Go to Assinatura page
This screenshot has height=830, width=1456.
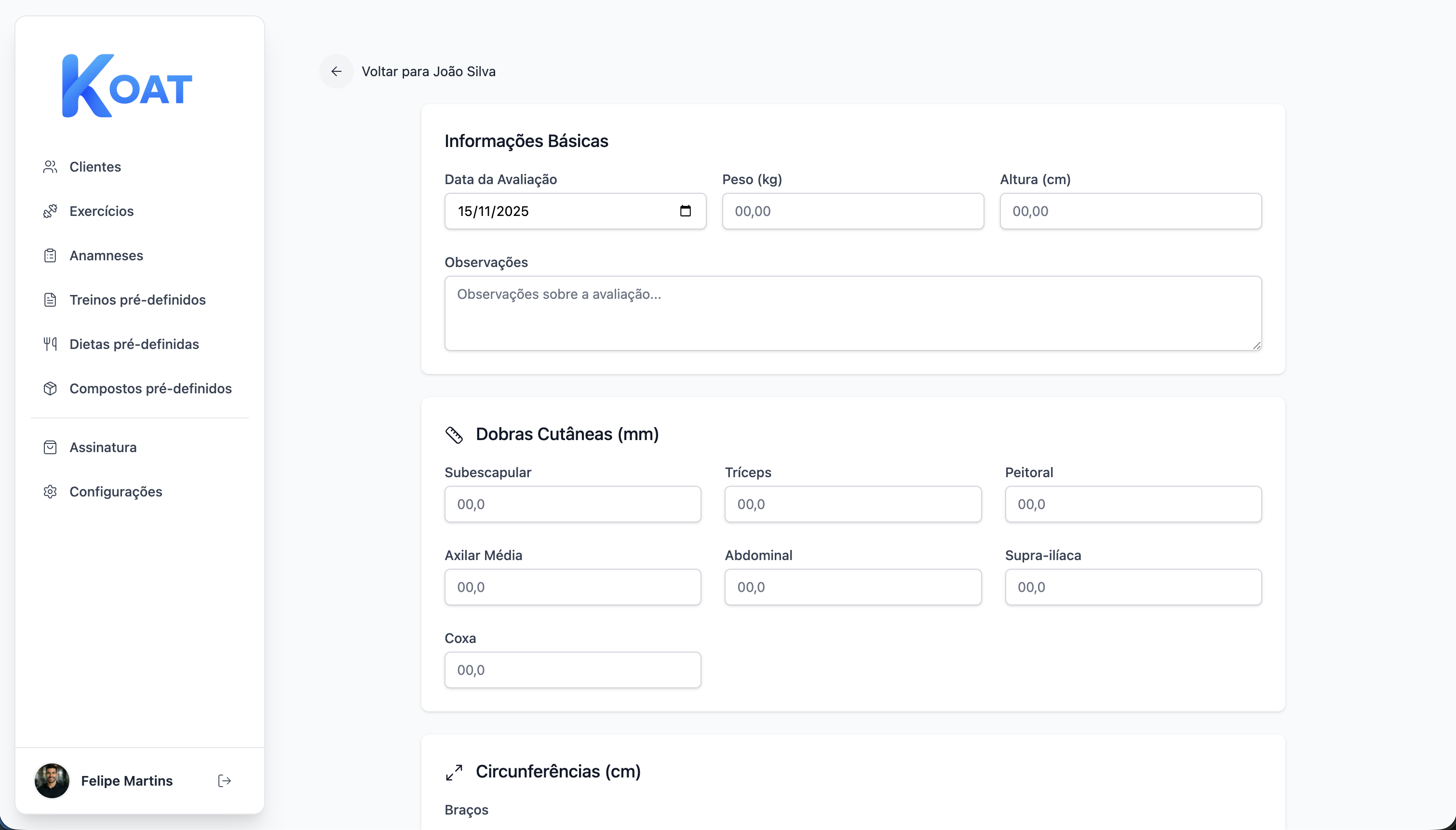click(103, 447)
